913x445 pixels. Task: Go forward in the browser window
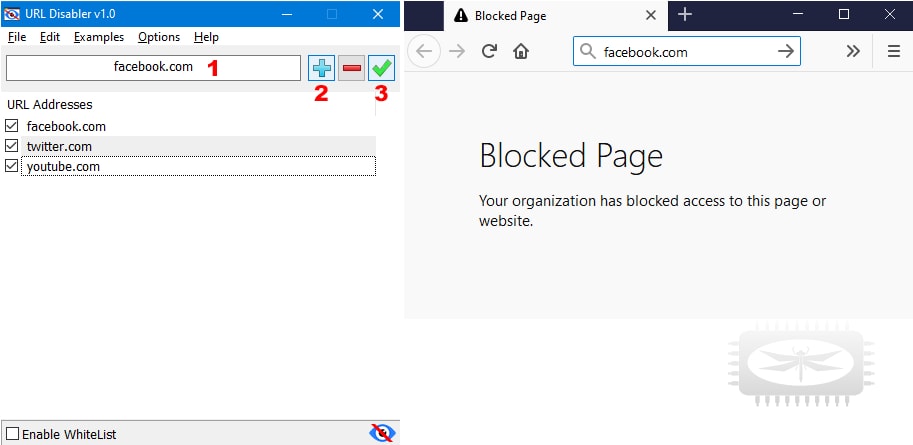tap(457, 51)
